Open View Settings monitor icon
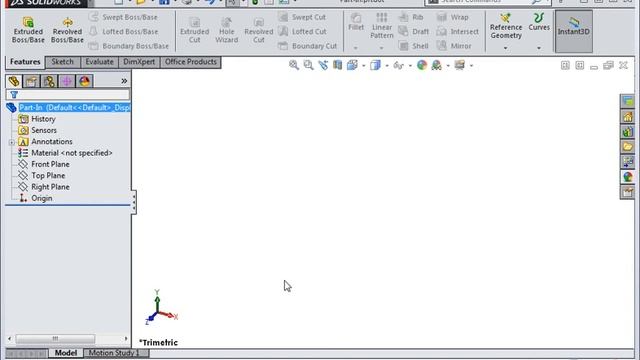Viewport: 640px width, 360px height. click(460, 65)
